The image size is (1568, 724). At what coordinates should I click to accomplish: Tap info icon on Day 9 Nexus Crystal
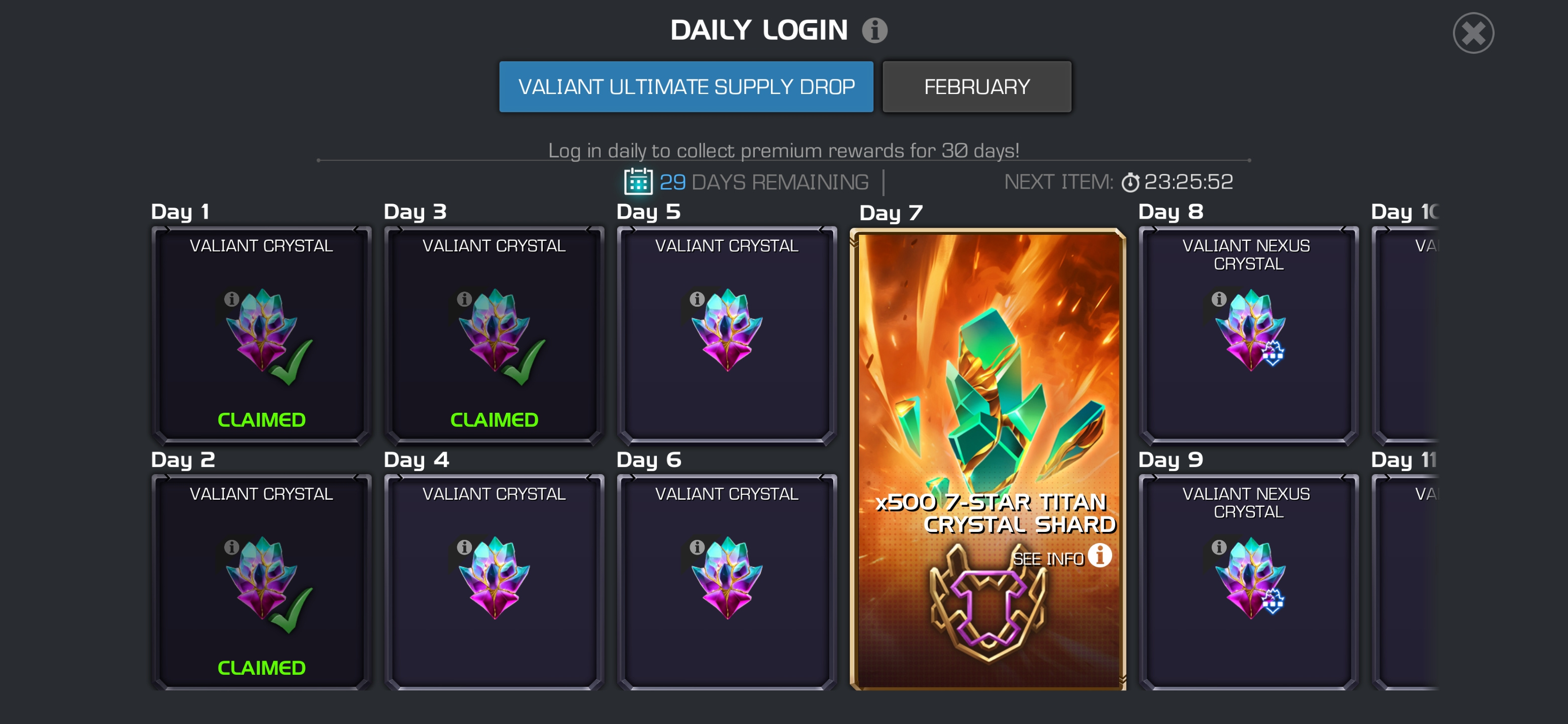pos(1219,547)
